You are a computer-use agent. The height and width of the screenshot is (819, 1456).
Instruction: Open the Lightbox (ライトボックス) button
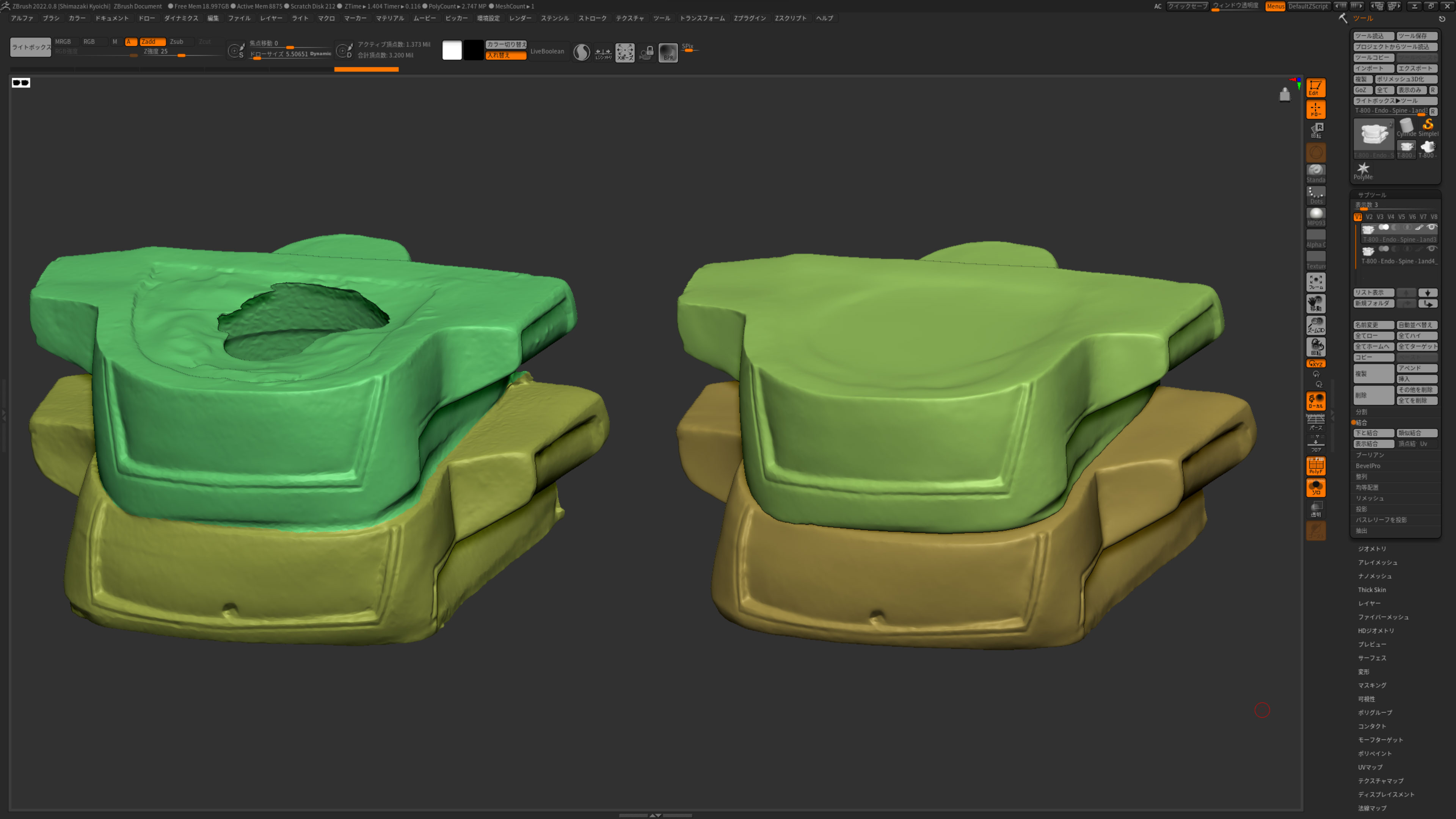click(30, 47)
